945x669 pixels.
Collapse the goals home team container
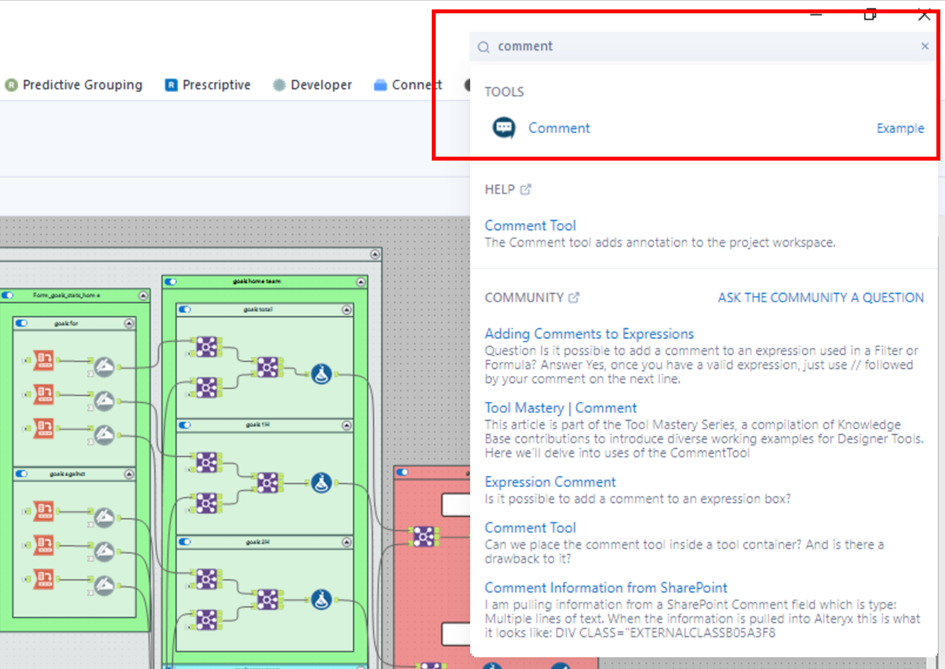[x=361, y=282]
